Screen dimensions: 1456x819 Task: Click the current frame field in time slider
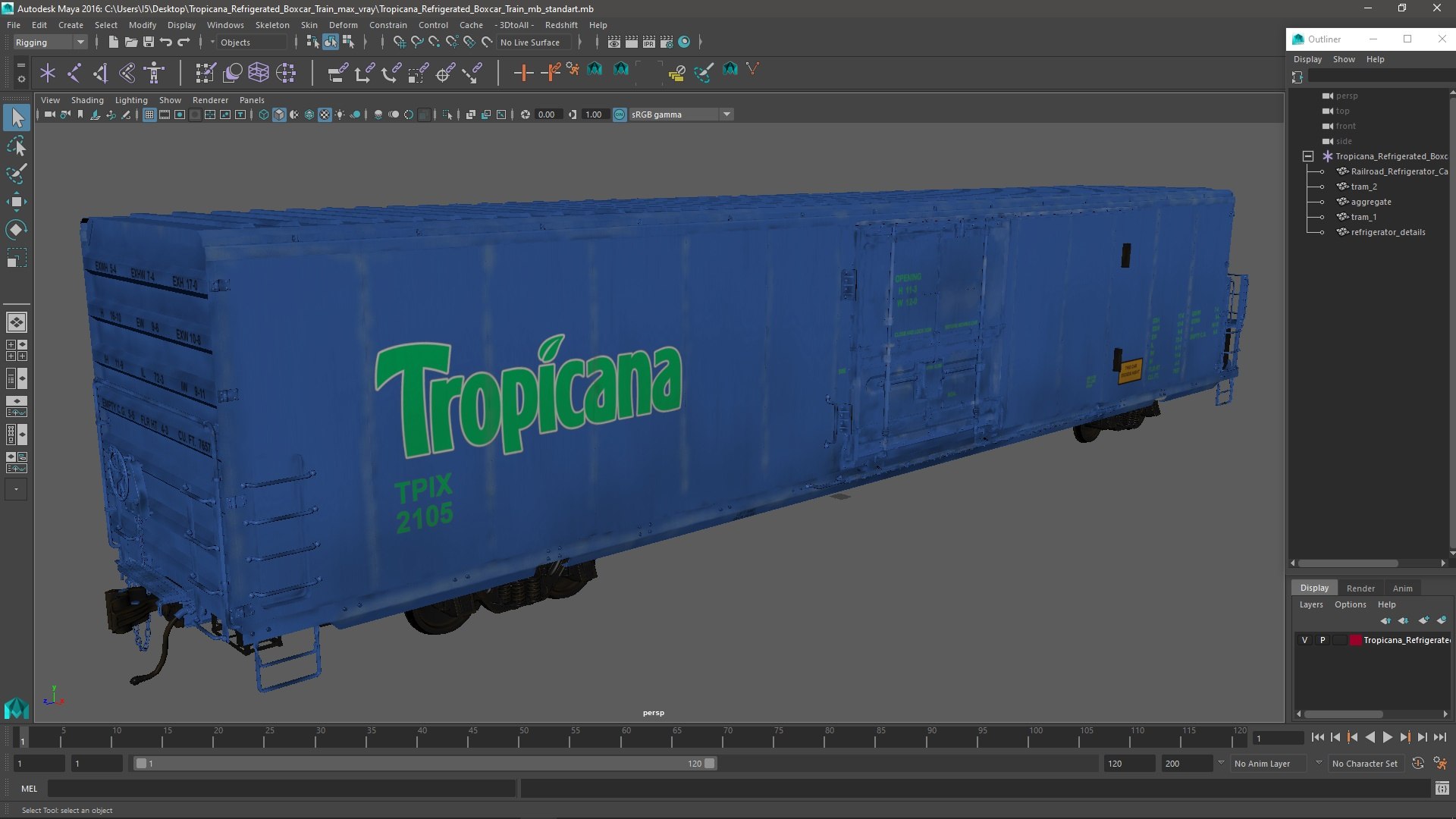coord(1278,739)
